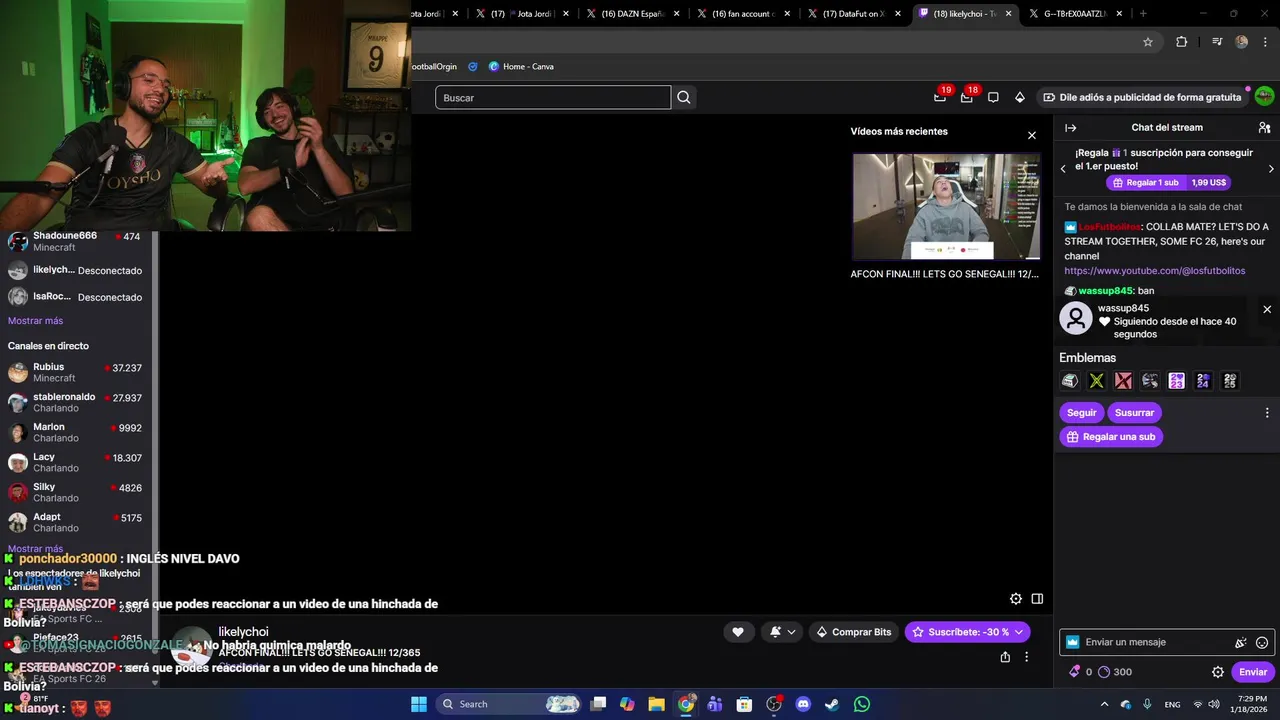Screen dimensions: 1280x720
Task: Click the Bits diamond icon in top bar
Action: tap(1020, 97)
